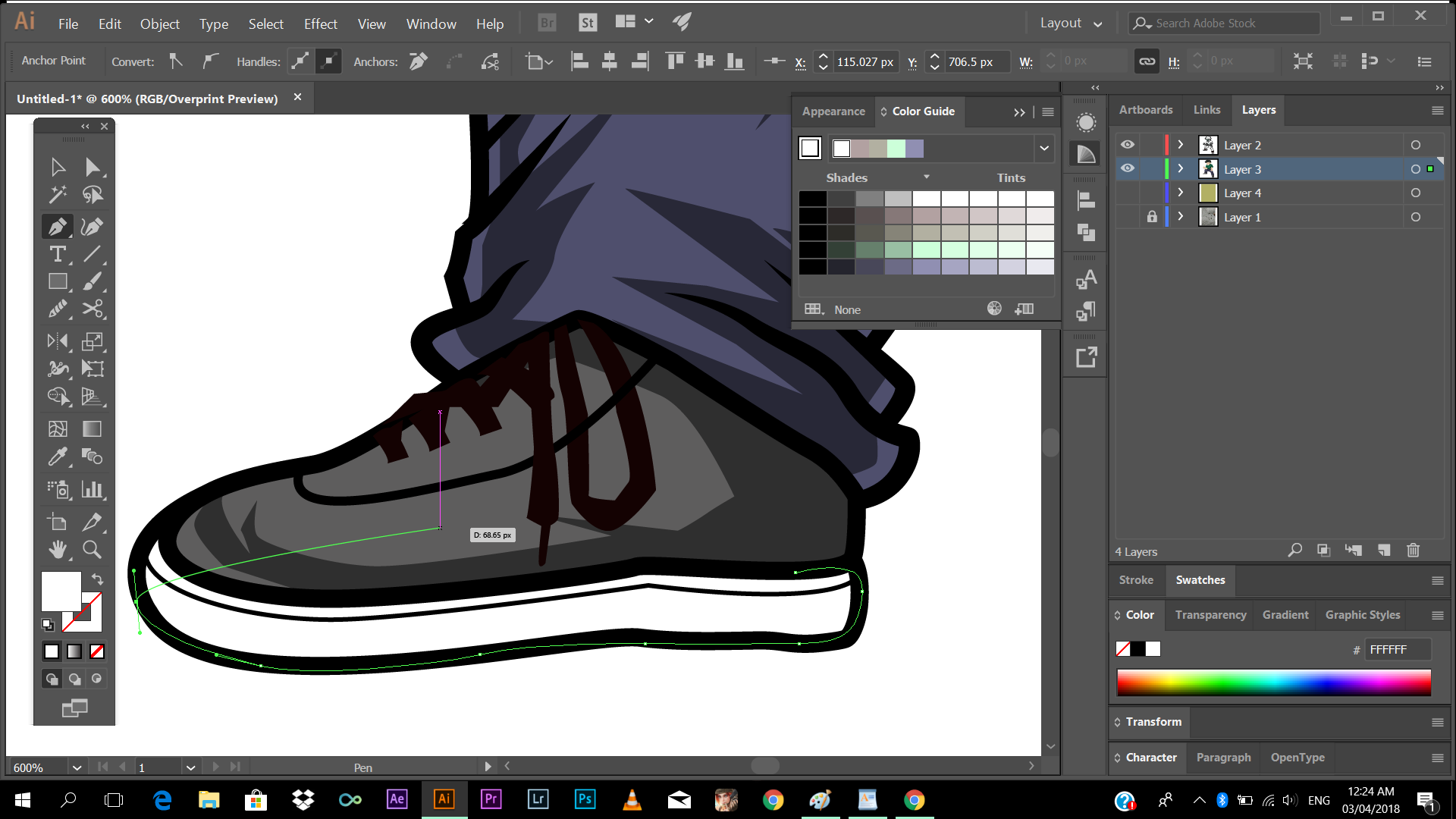This screenshot has width=1456, height=819.
Task: Click Layer 2 target circle
Action: pos(1415,145)
